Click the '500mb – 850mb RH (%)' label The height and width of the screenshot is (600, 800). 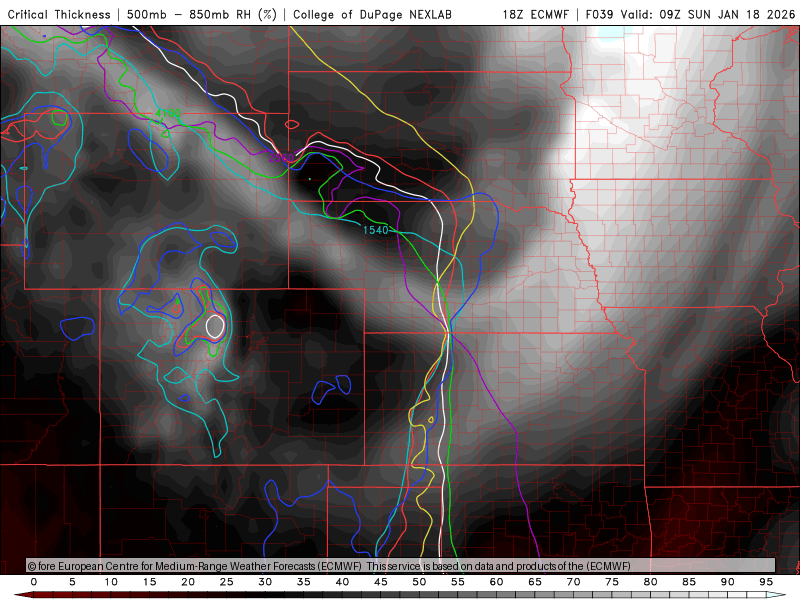(x=202, y=15)
